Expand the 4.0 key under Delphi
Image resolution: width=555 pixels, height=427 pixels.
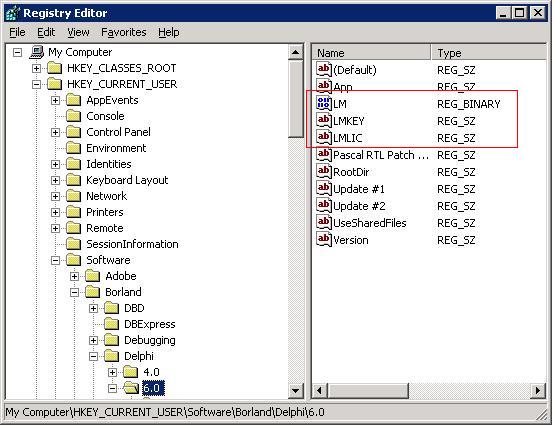tap(113, 372)
